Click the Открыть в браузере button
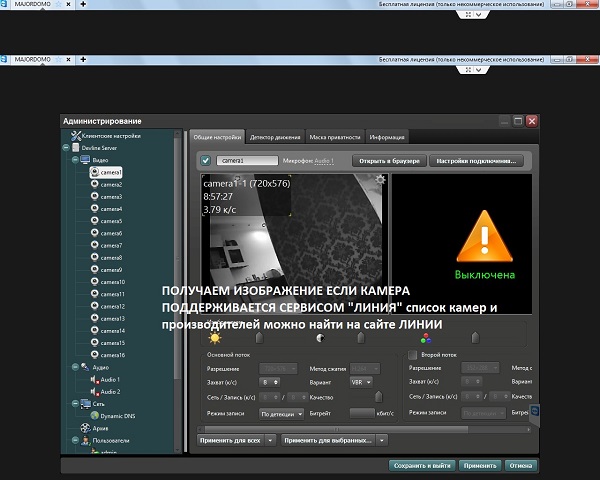This screenshot has width=600, height=480. click(x=390, y=160)
